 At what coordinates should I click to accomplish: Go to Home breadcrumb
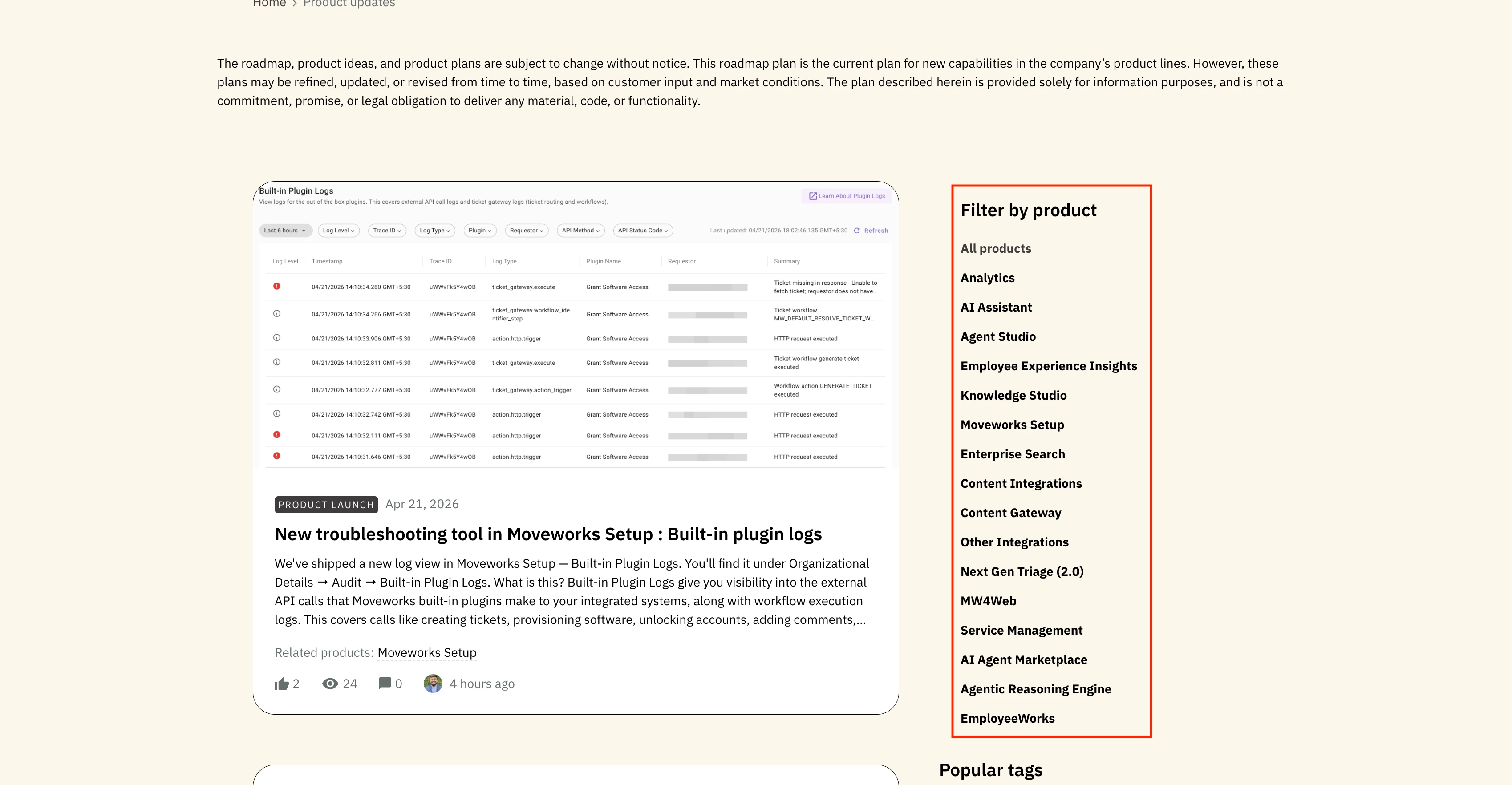269,4
